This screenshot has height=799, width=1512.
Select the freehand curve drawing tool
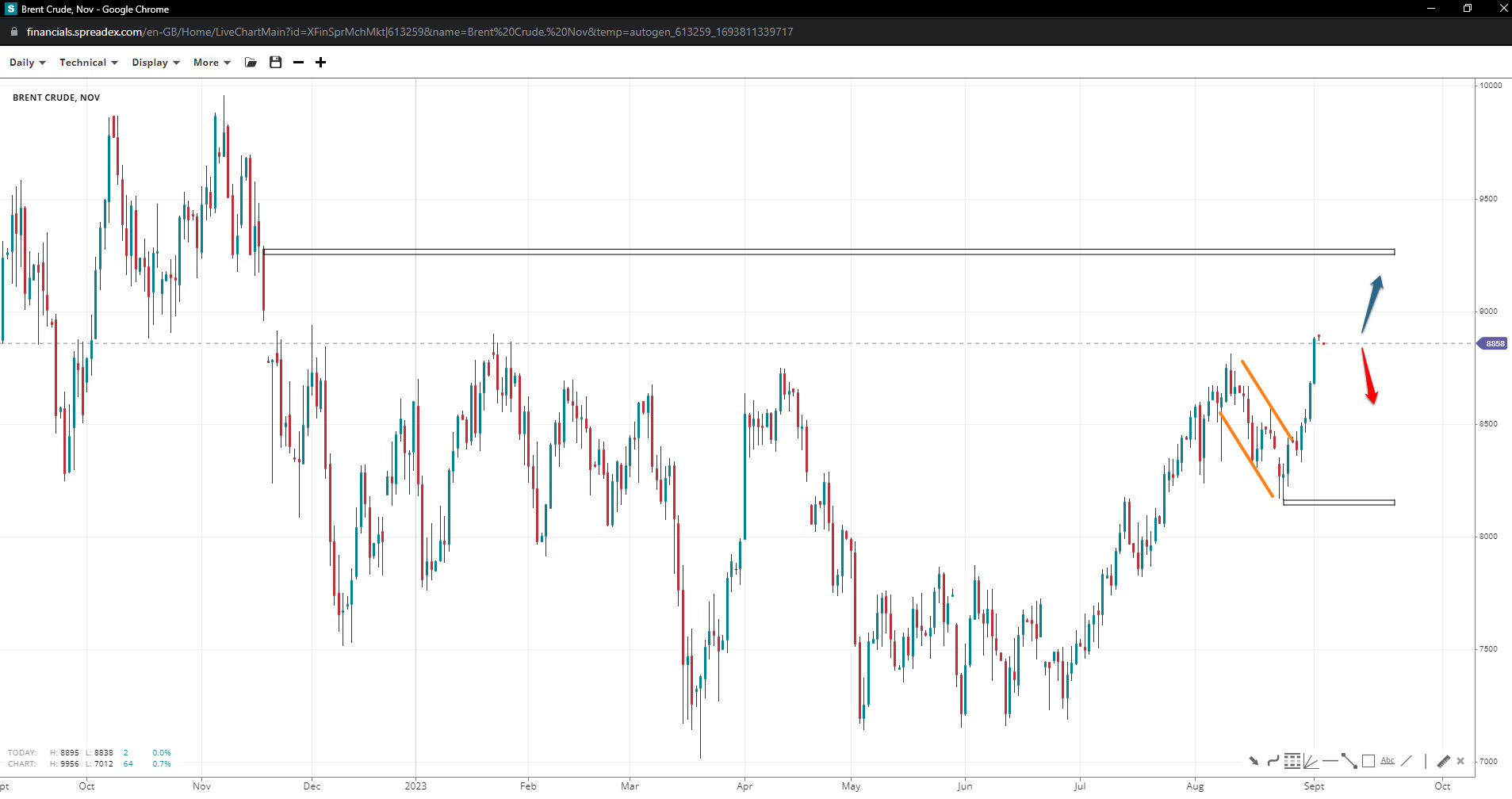(x=1273, y=761)
